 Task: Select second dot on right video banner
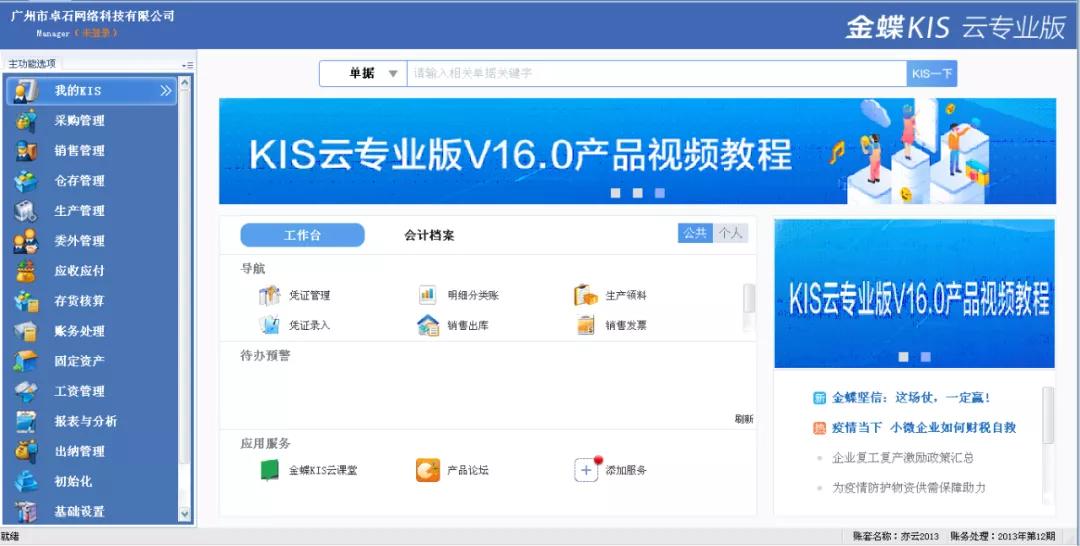point(926,357)
